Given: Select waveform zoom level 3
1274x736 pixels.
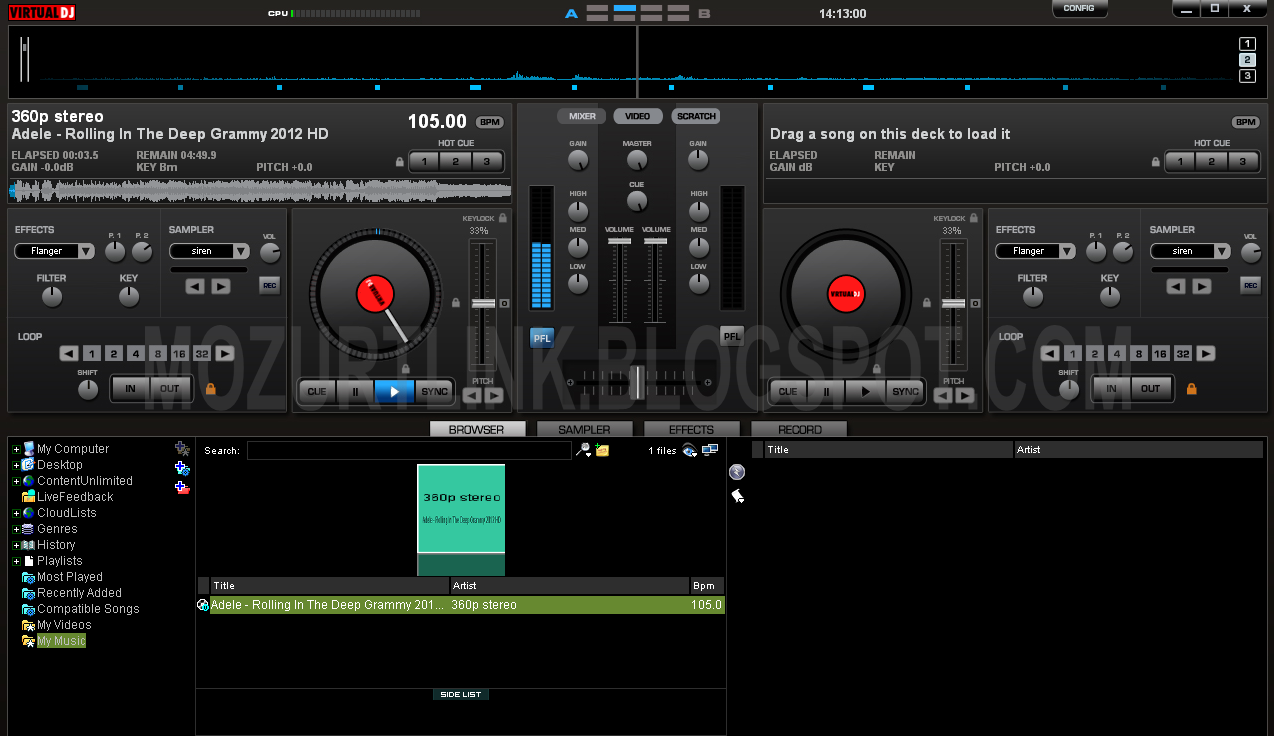Looking at the screenshot, I should (1247, 76).
